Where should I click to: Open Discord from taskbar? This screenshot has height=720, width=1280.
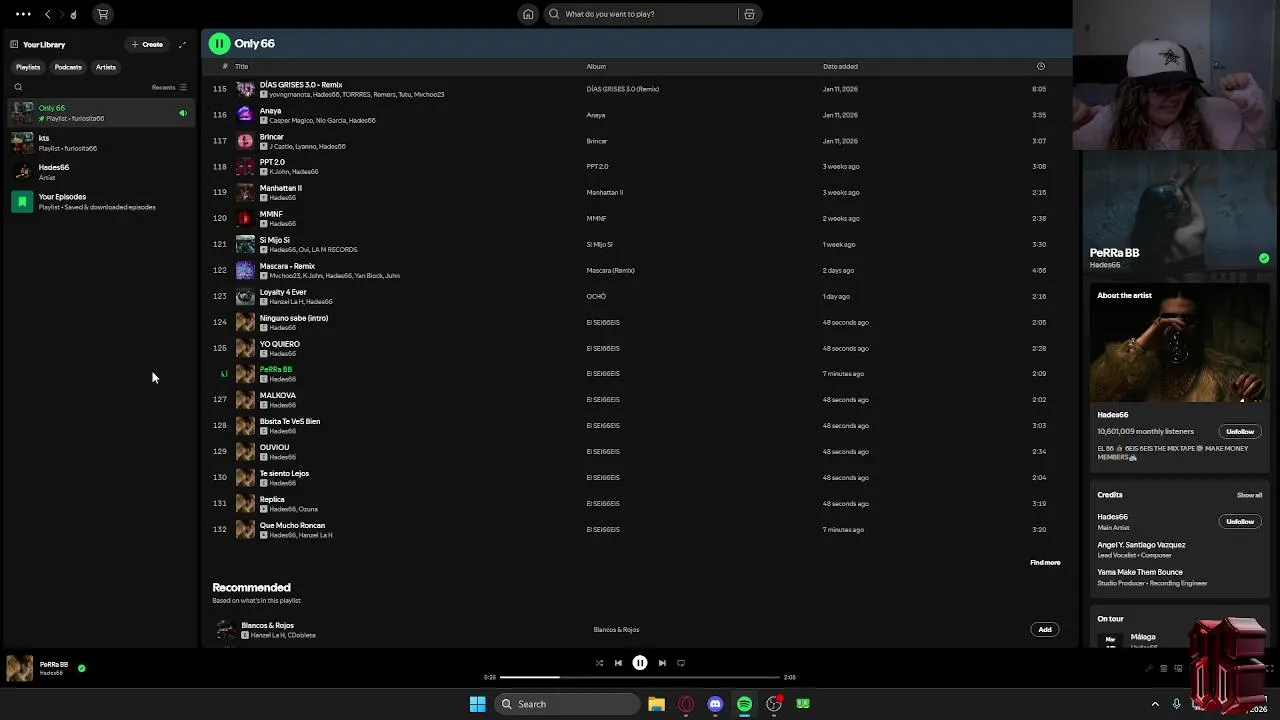pos(715,704)
